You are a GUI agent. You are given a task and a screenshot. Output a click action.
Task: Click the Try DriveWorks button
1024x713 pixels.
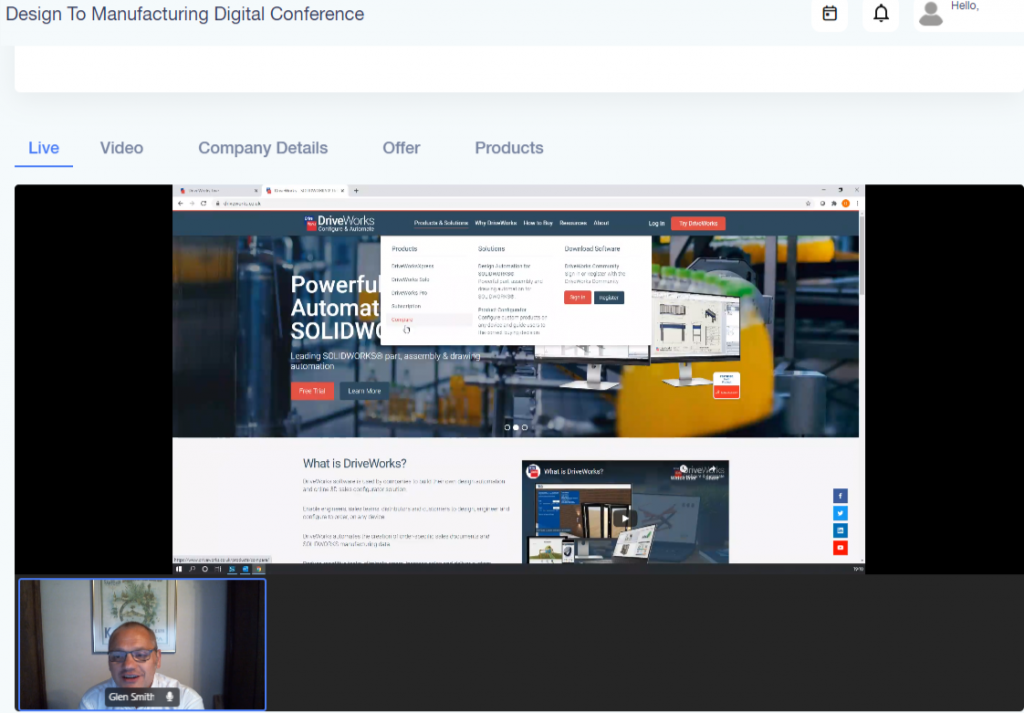(x=697, y=223)
